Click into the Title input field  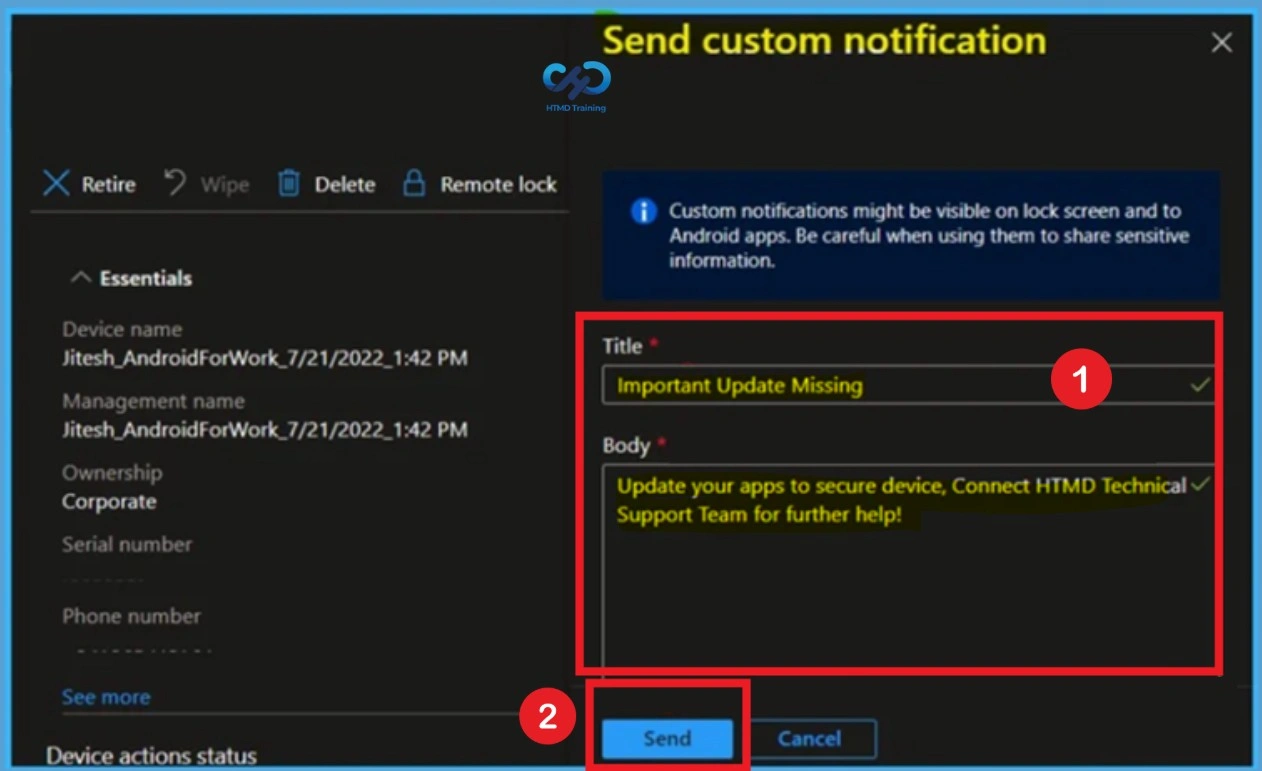pos(908,385)
